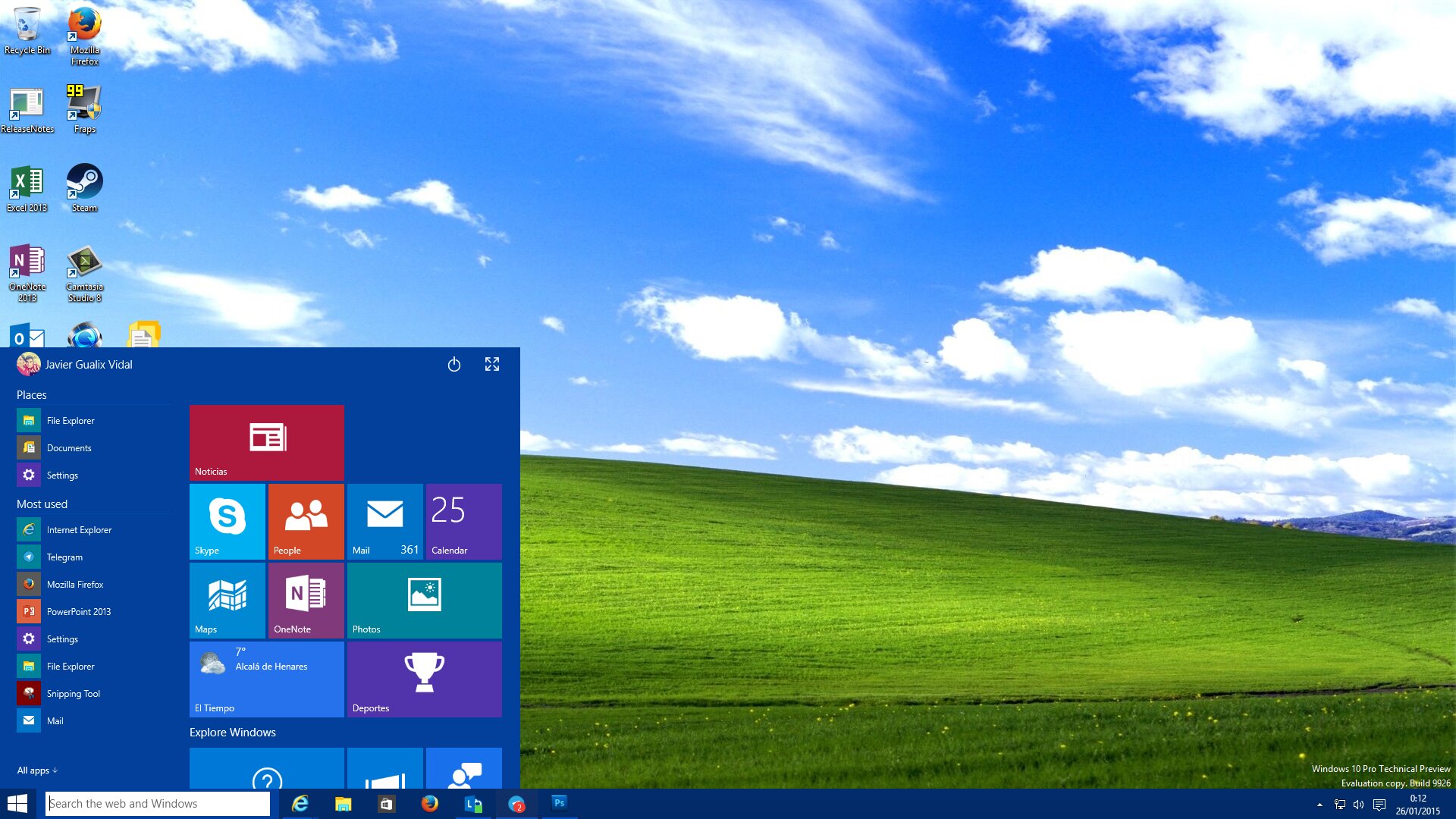Screen dimensions: 1456x819
Task: Open the Photos tile
Action: pyautogui.click(x=424, y=601)
